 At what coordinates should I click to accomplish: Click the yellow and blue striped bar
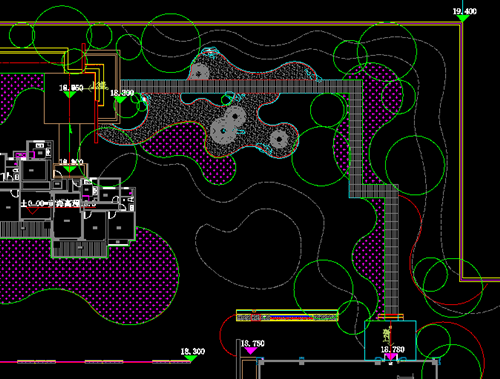point(287,315)
